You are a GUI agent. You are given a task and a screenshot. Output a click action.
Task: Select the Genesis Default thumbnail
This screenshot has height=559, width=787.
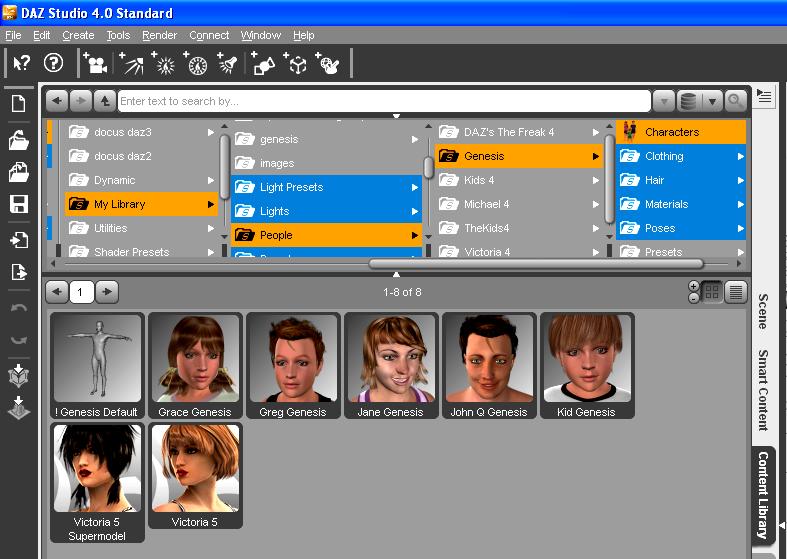(97, 365)
